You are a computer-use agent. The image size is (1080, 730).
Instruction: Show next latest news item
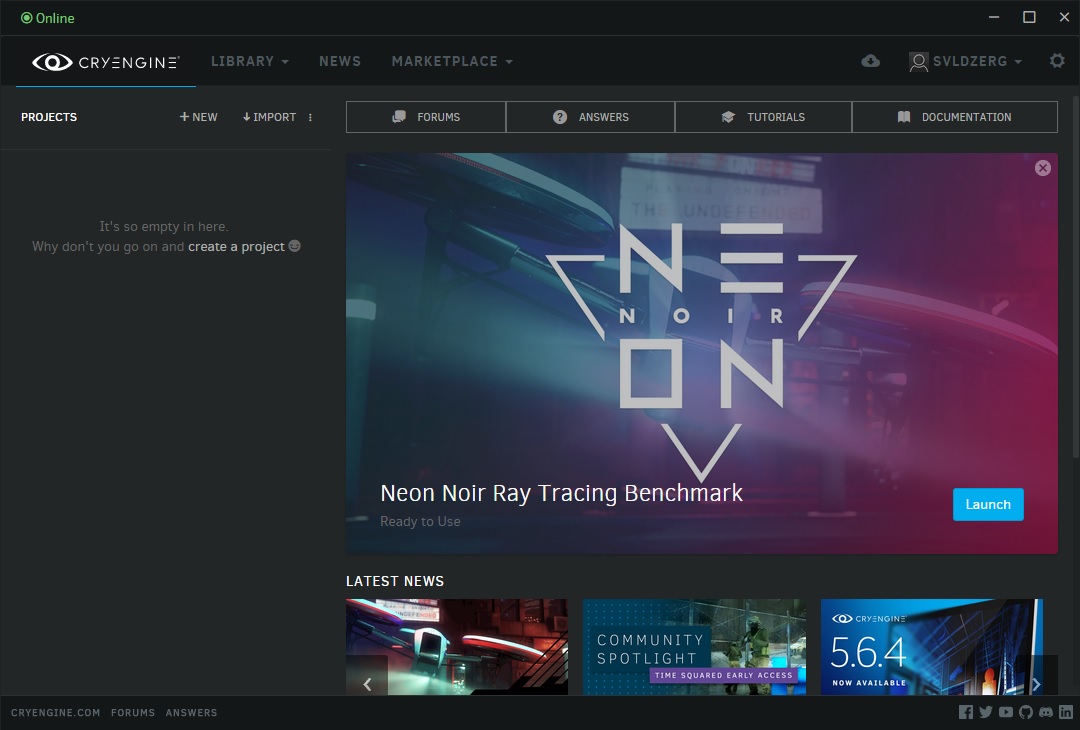click(x=1036, y=684)
